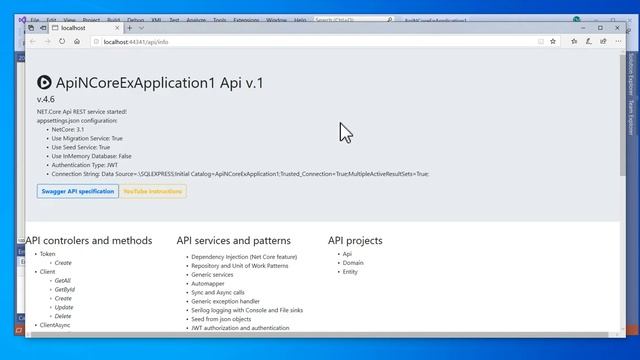Viewport: 640px width, 360px height.
Task: Click 'Use InMemory Database: False' line
Action: (91, 156)
